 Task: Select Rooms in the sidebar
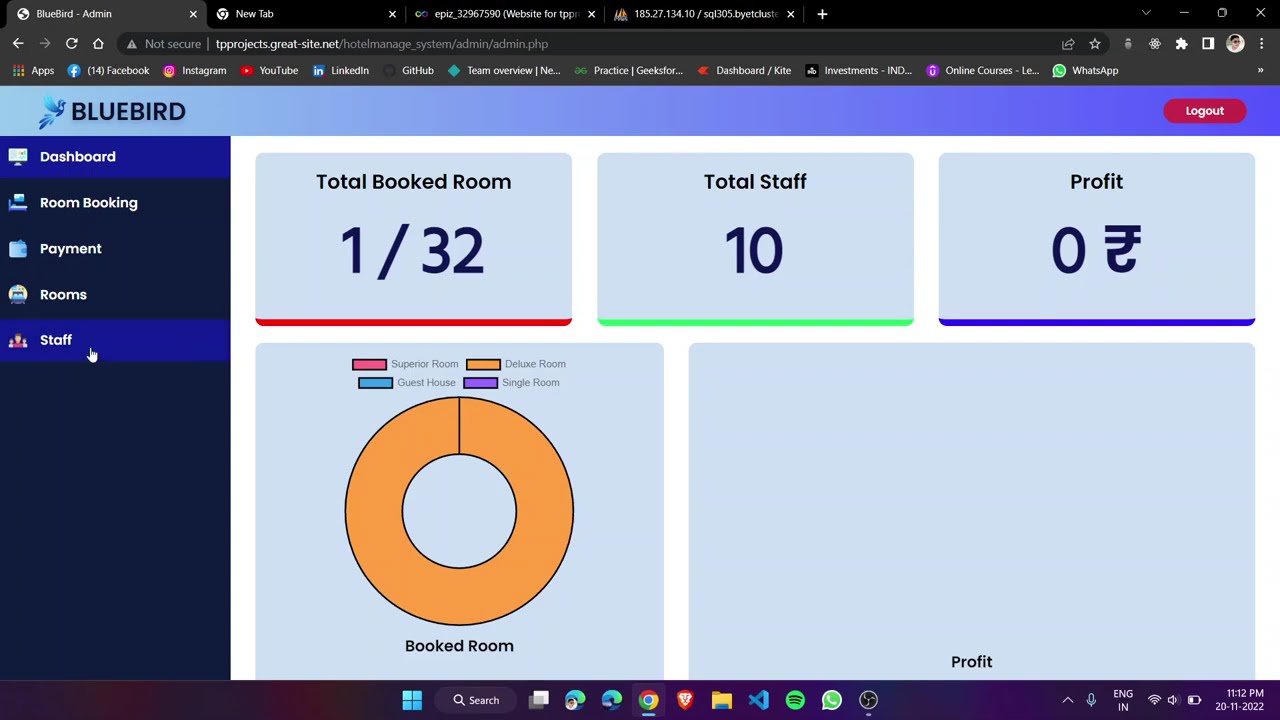coord(115,295)
